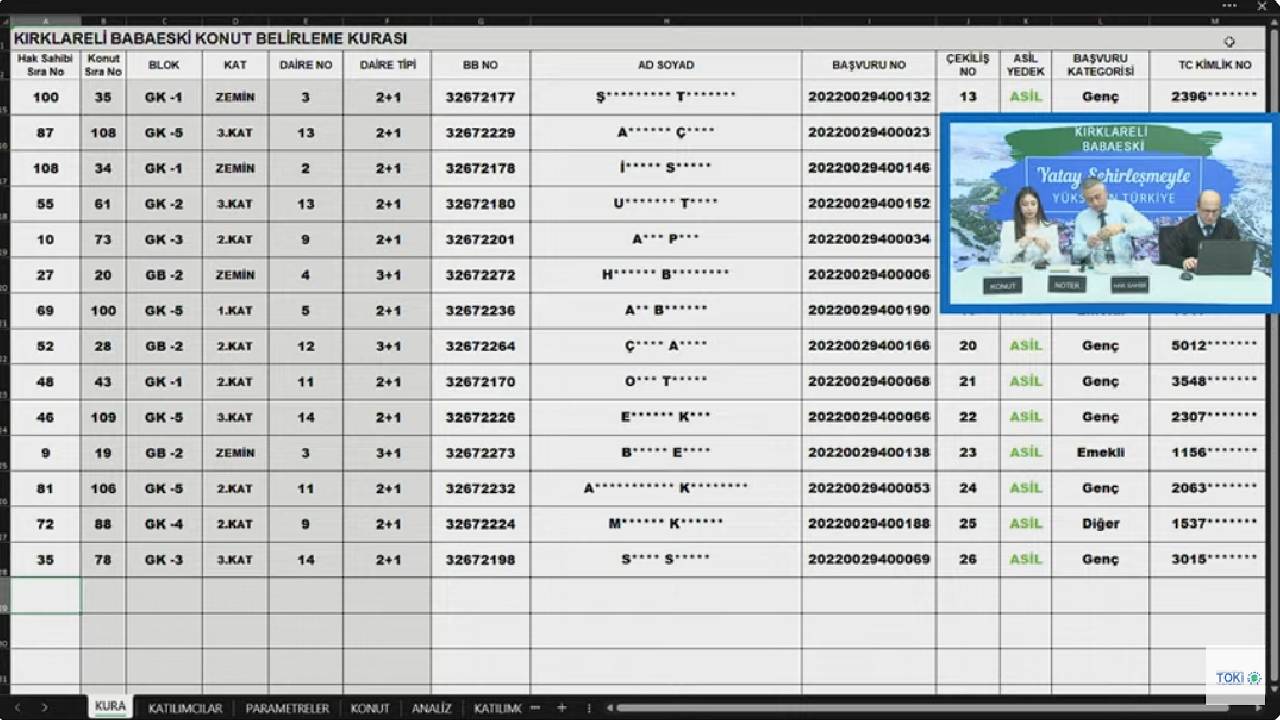Add a new sheet with plus icon
The image size is (1280, 720).
pos(561,708)
